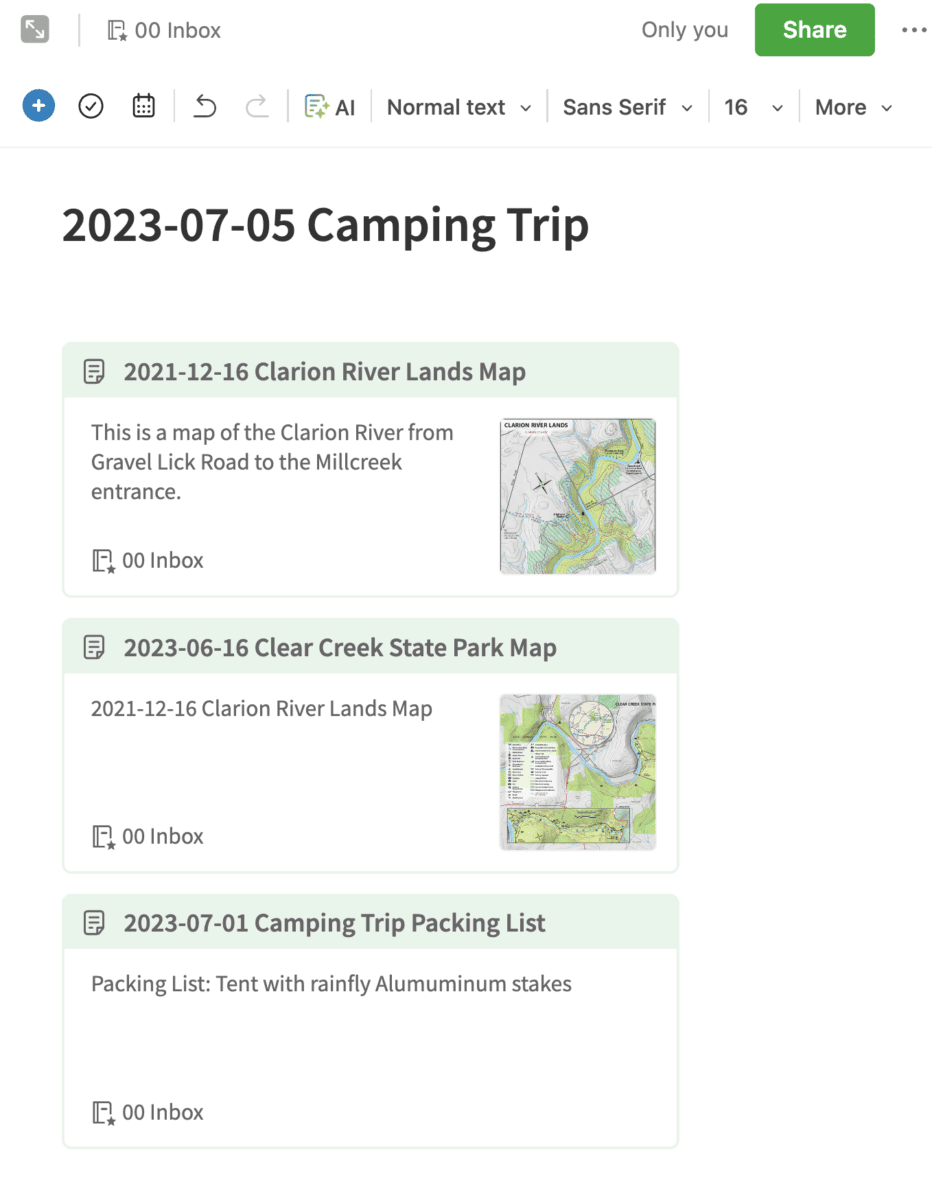Open the AI note tools
The image size is (932, 1200).
330,107
